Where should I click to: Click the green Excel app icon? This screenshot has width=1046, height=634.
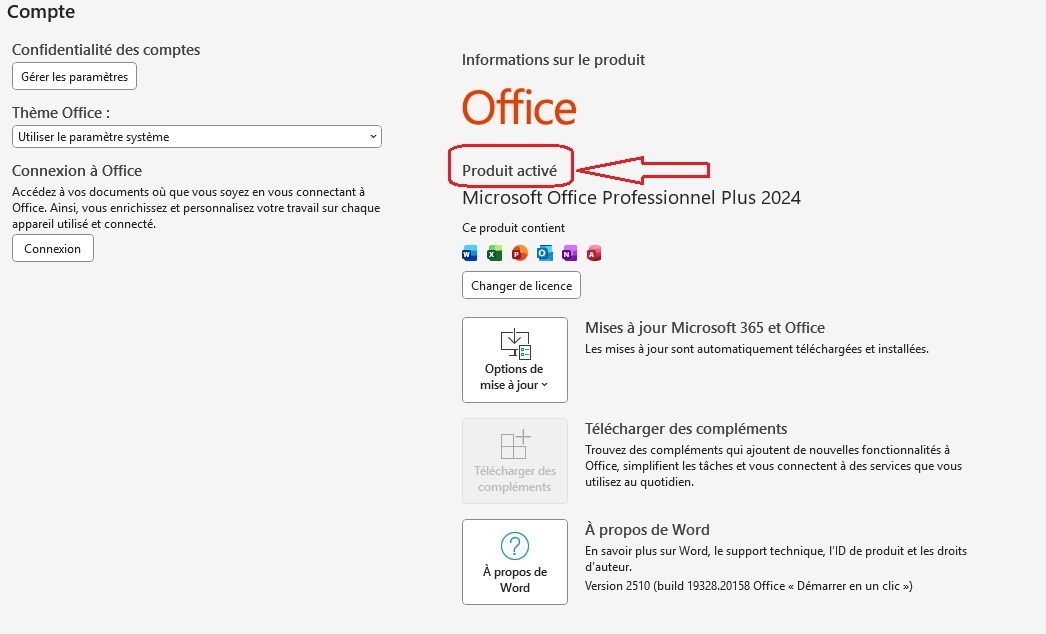pyautogui.click(x=494, y=253)
